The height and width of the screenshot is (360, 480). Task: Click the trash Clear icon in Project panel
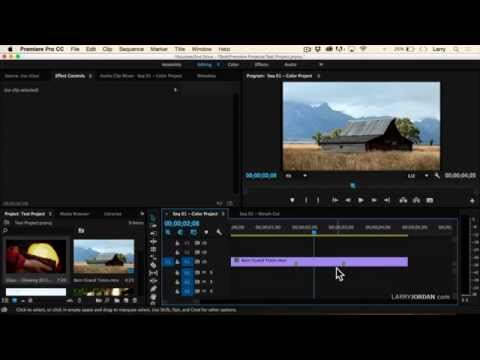tap(135, 300)
